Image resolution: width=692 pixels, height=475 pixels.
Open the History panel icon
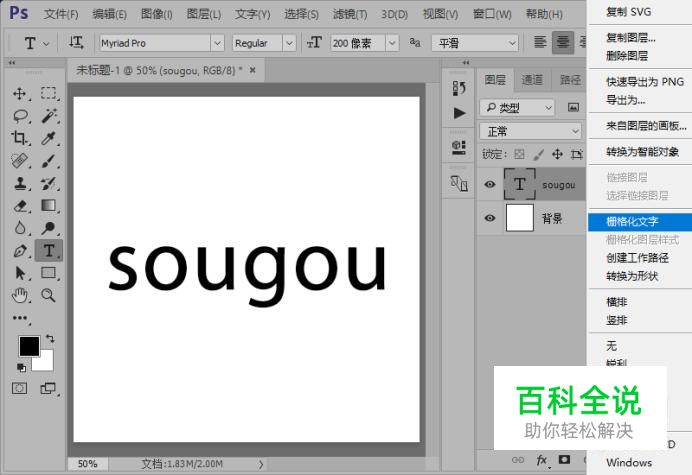pyautogui.click(x=459, y=88)
